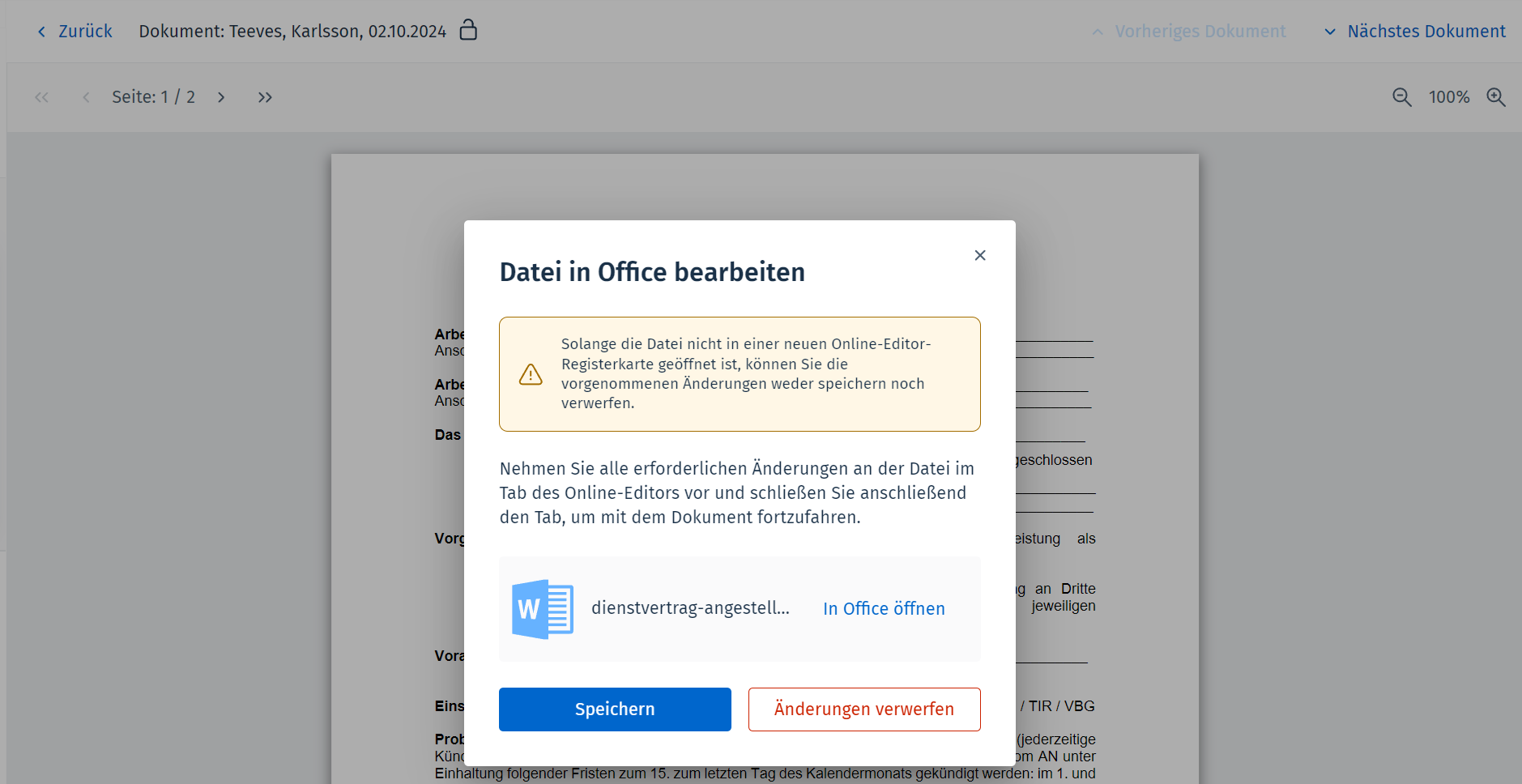Zoom in with the magnifier plus icon

[x=1496, y=97]
